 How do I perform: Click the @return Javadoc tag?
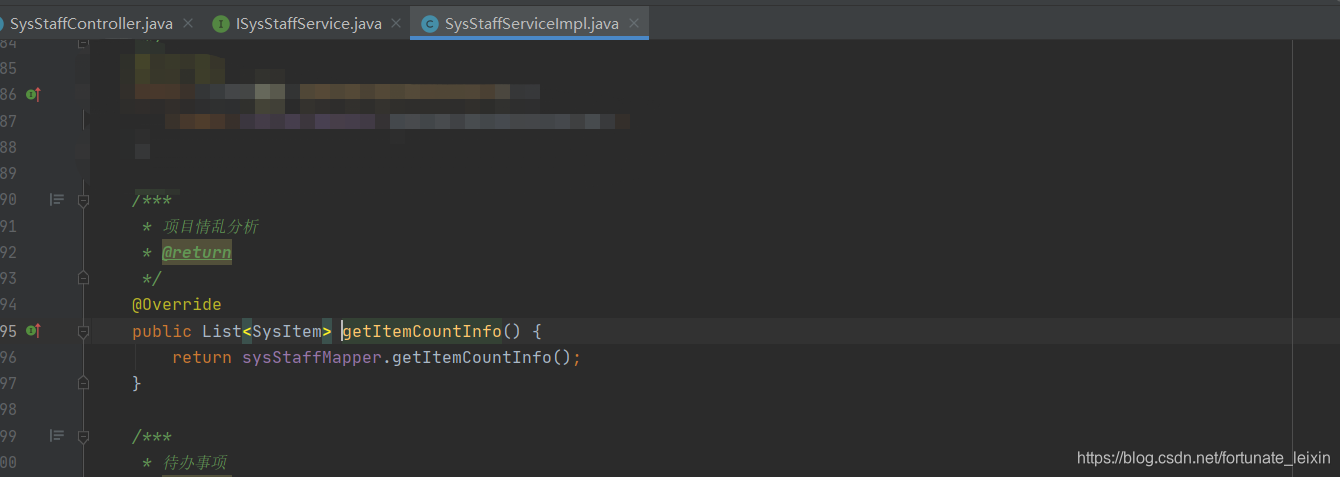point(196,252)
